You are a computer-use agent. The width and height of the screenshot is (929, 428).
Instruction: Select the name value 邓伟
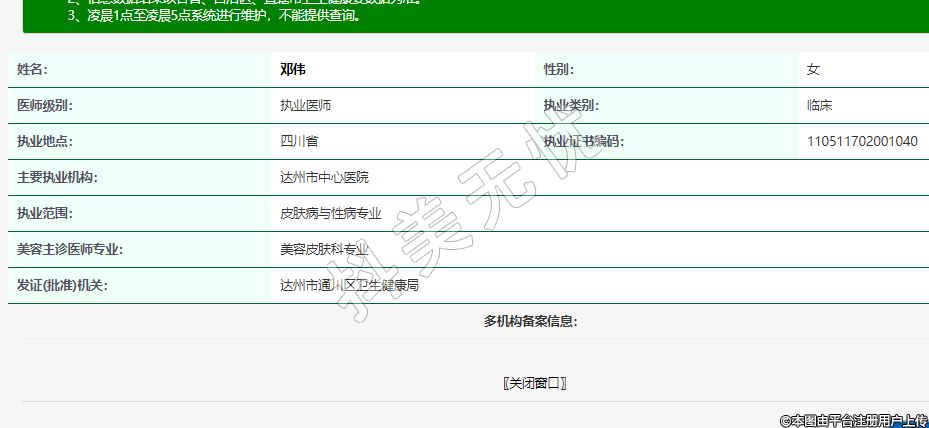coord(293,69)
